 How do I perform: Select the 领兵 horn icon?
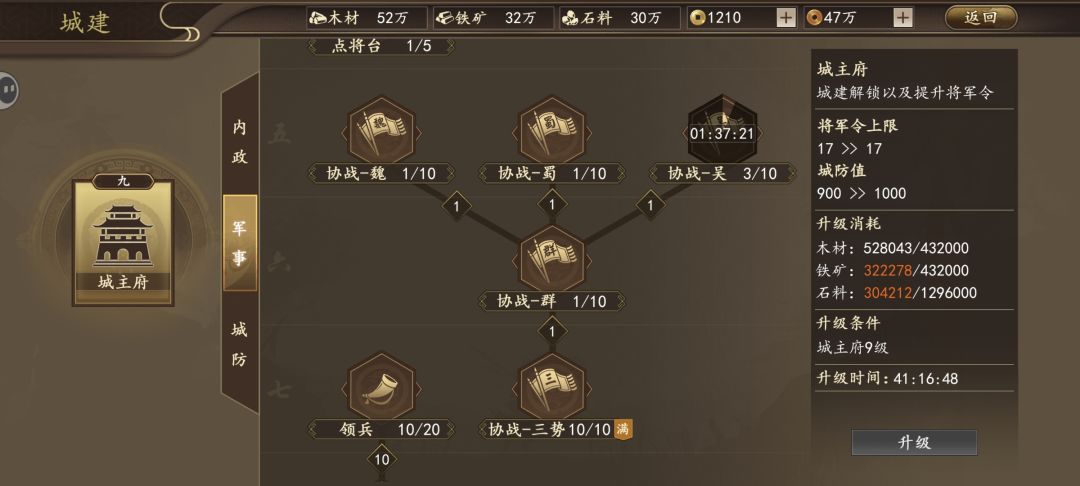tap(381, 387)
